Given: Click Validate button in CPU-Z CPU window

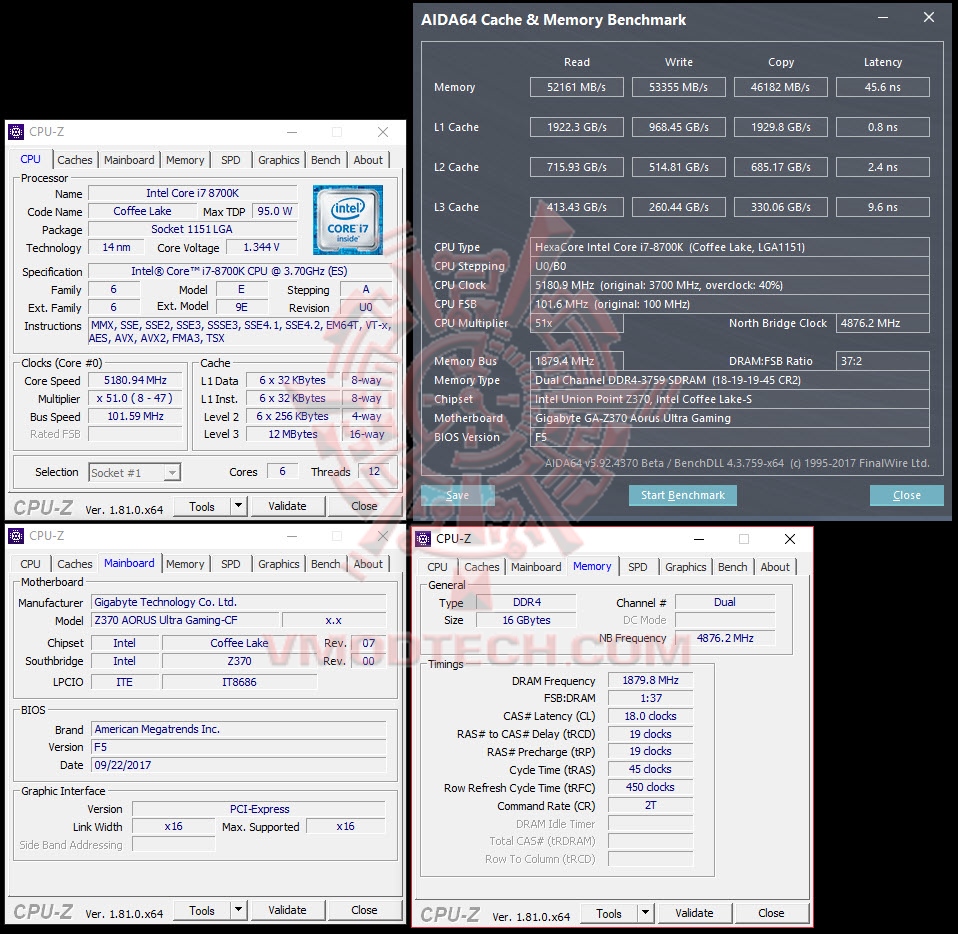Looking at the screenshot, I should [x=287, y=506].
